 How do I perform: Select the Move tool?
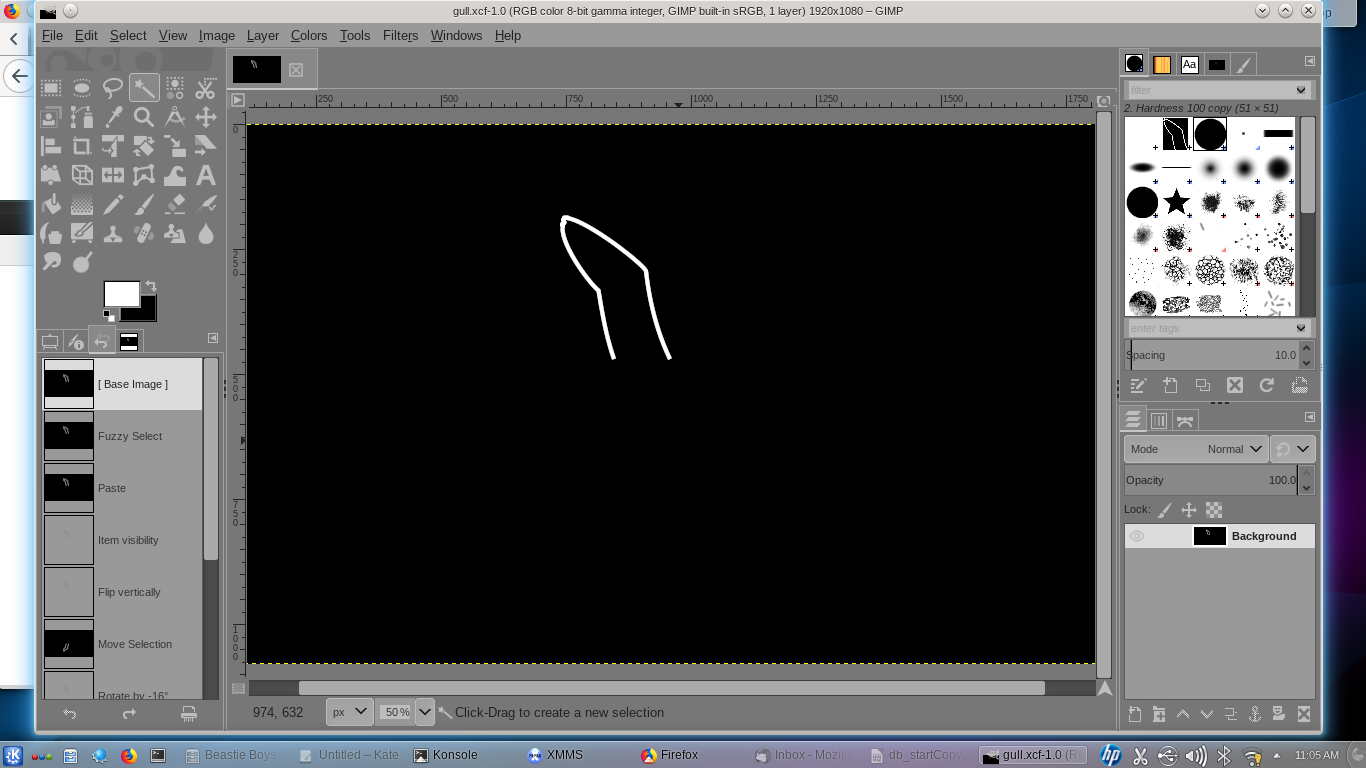click(x=206, y=117)
